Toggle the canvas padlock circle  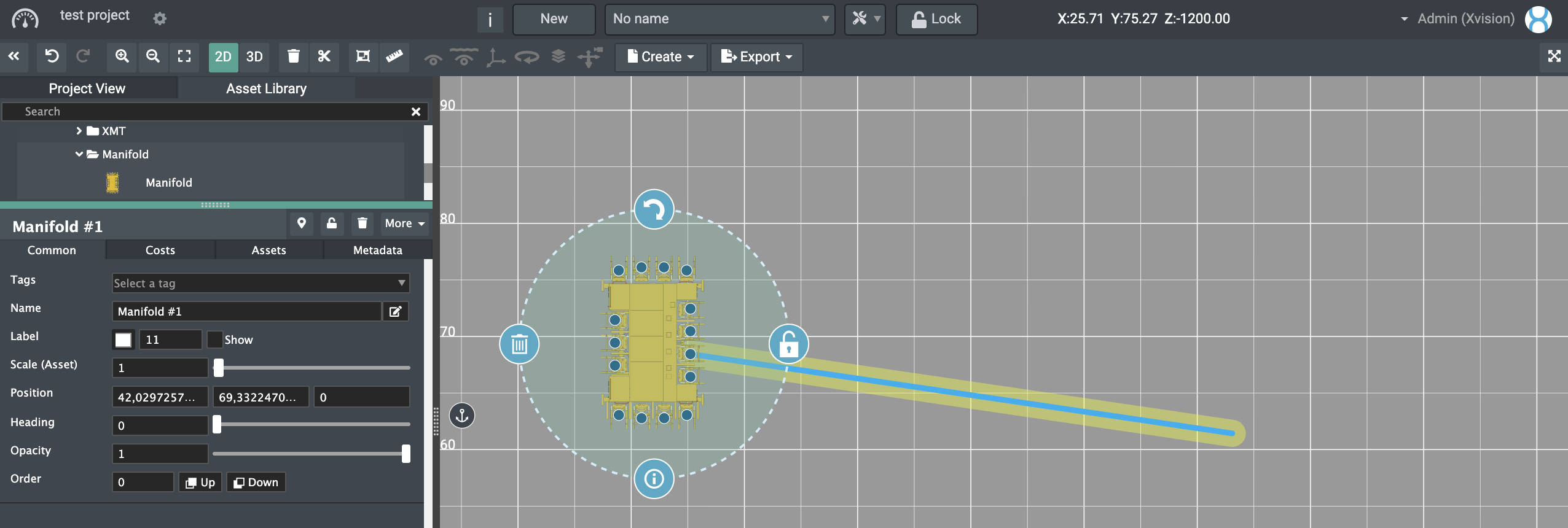click(x=788, y=344)
